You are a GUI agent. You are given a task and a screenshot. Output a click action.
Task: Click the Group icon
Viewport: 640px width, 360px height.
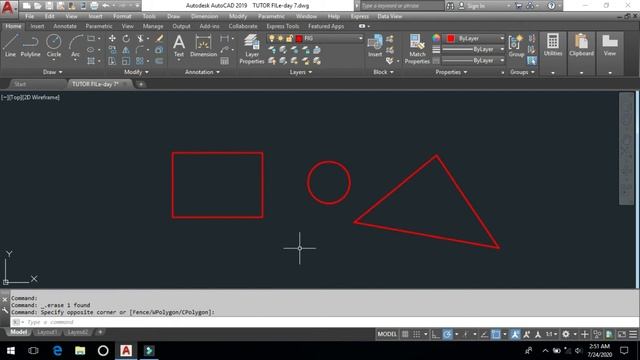click(516, 45)
